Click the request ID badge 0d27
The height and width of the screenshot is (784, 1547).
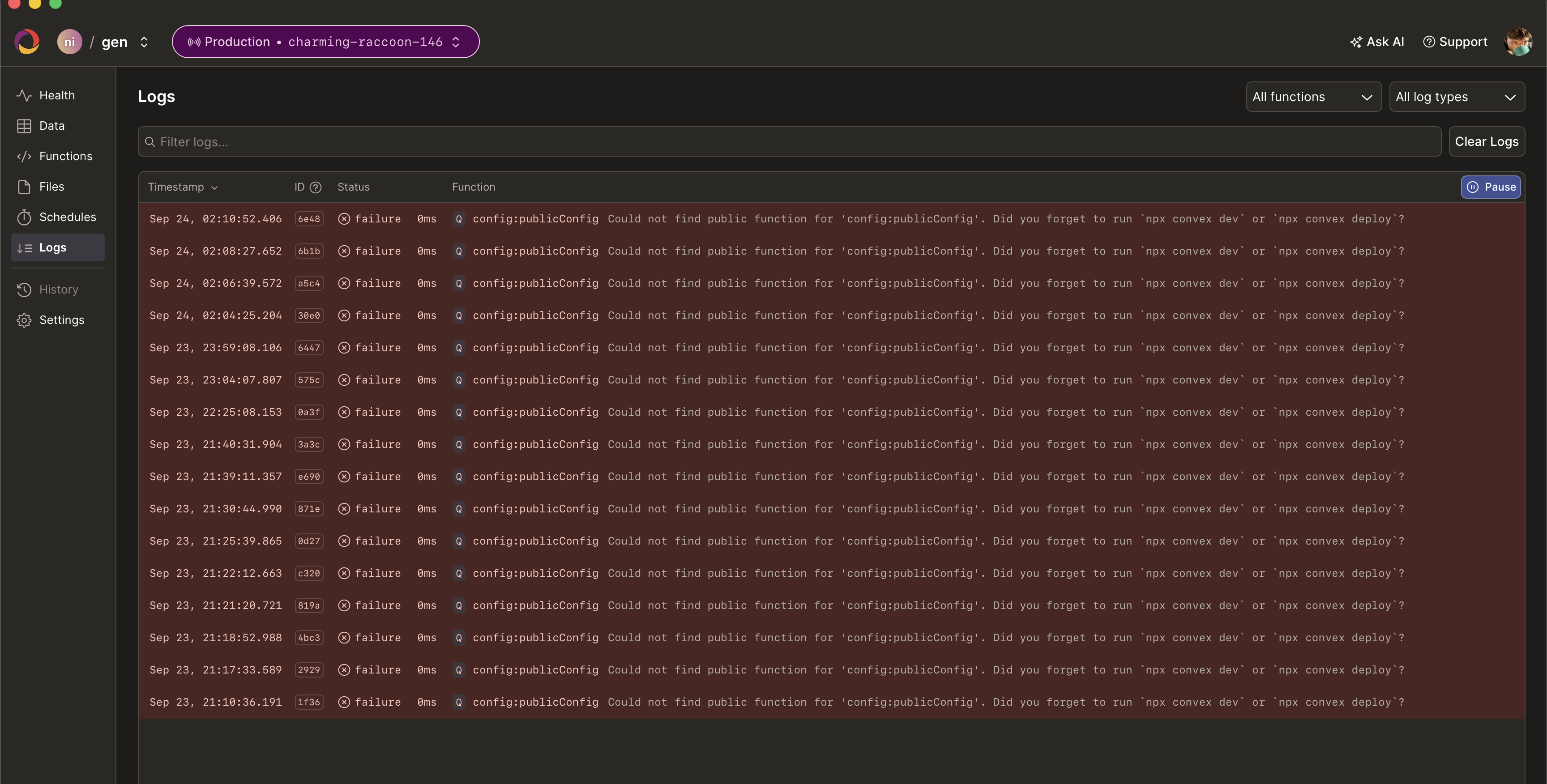point(309,541)
